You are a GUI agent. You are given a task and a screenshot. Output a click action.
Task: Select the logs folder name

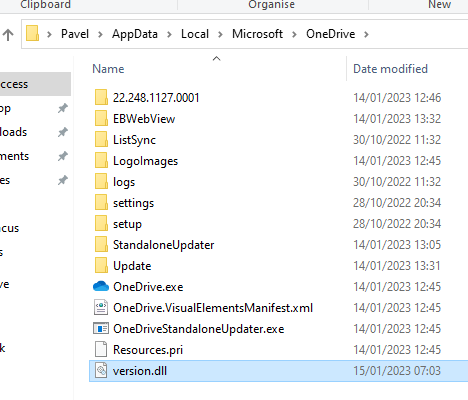tap(124, 182)
